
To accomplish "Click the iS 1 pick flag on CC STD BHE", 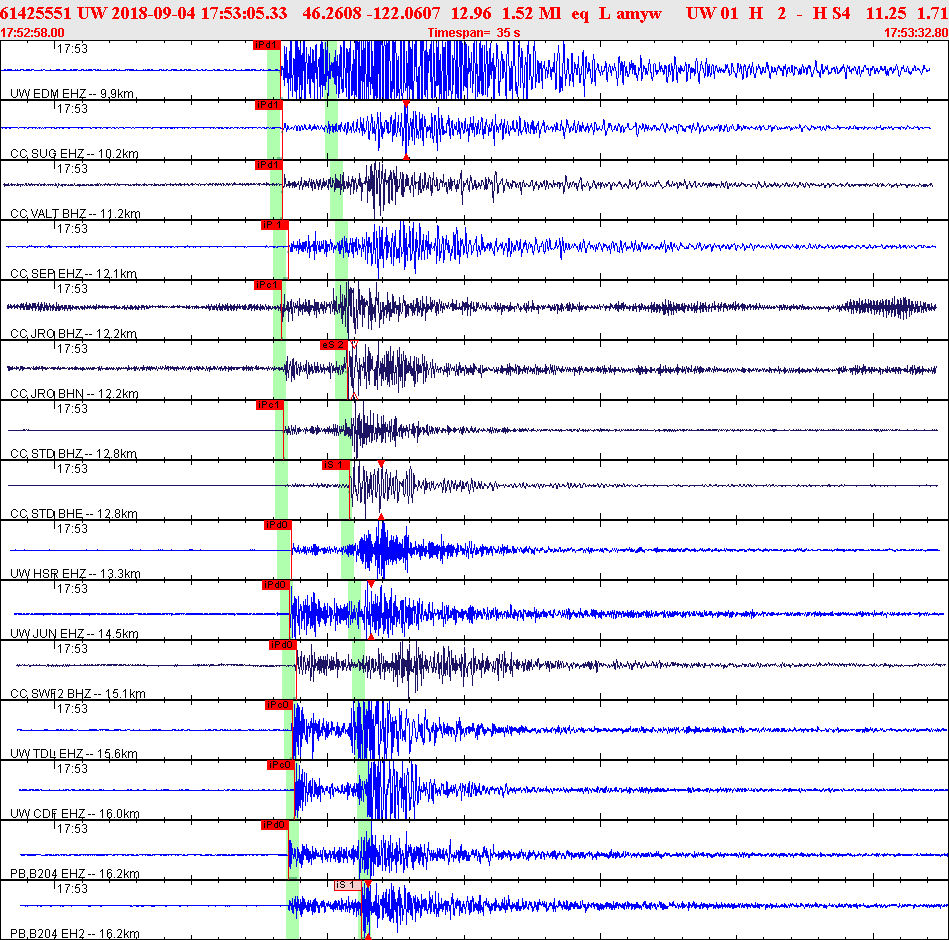I will (x=335, y=465).
